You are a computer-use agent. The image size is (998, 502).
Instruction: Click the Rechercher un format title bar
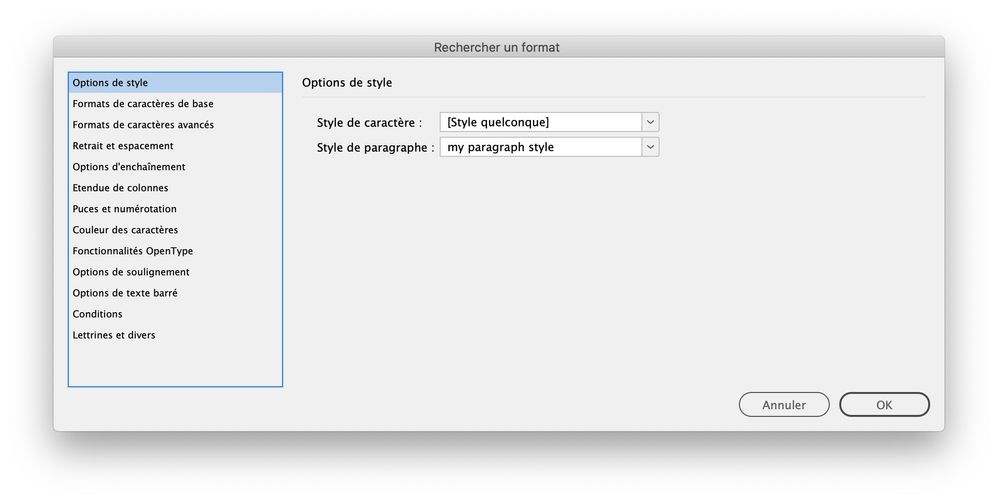pos(498,47)
